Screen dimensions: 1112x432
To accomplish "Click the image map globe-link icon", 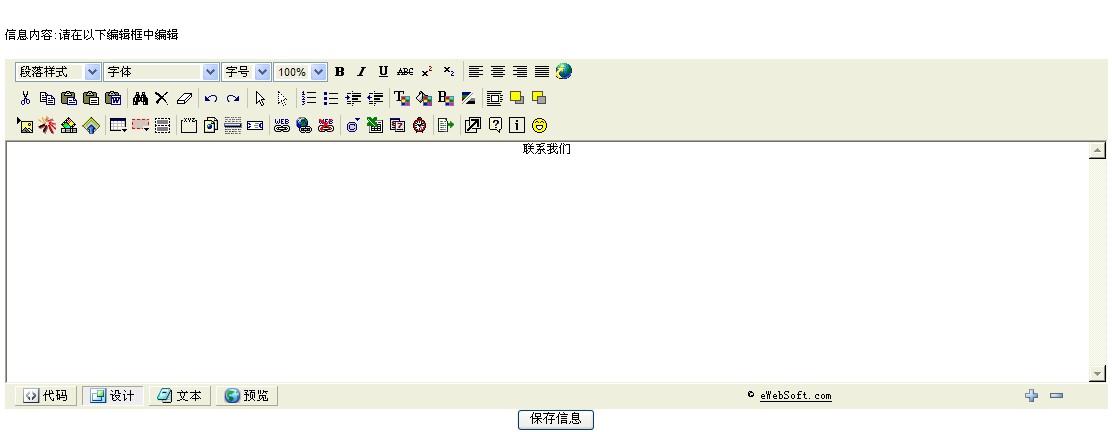I will [x=304, y=126].
